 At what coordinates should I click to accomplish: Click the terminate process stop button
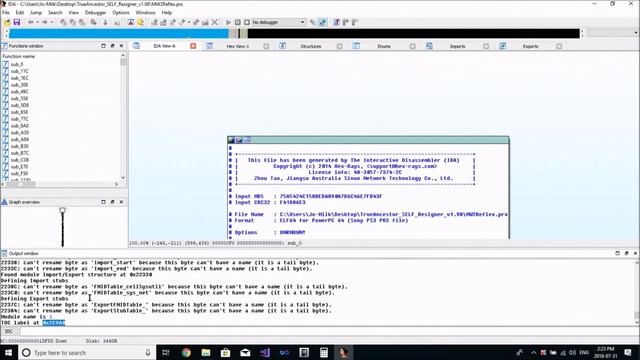247,22
